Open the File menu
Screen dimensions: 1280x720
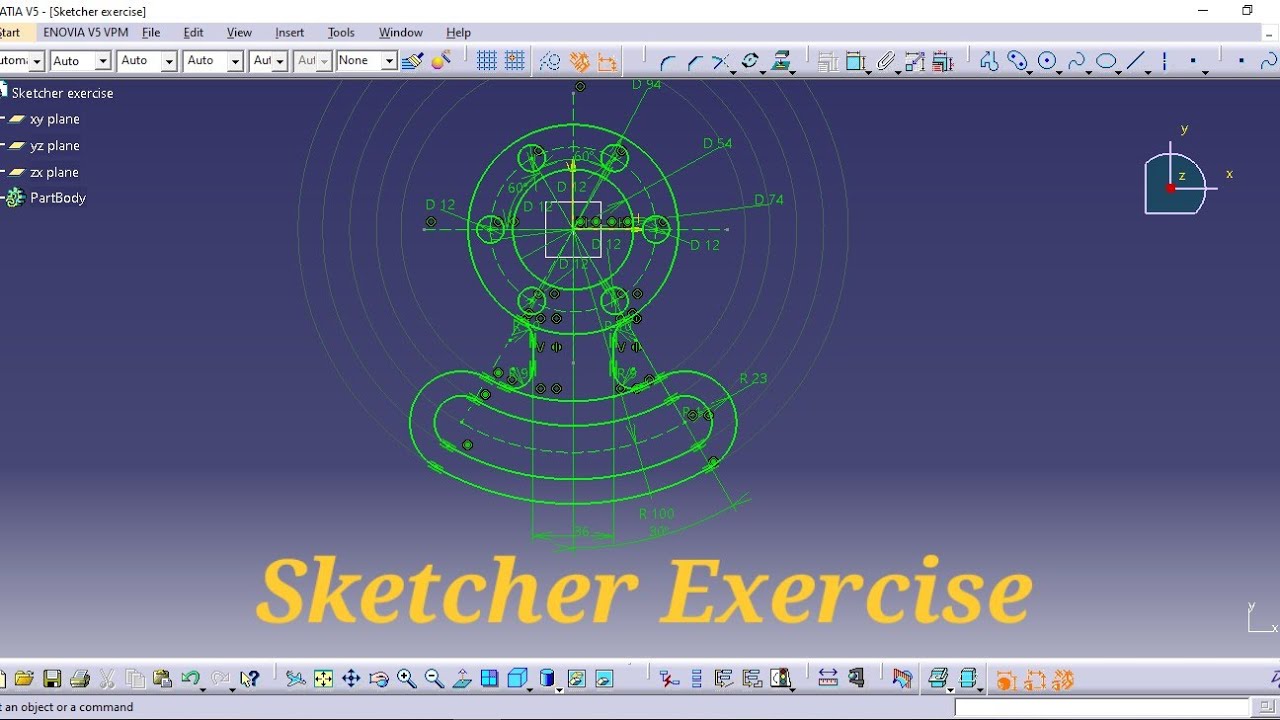coord(151,32)
